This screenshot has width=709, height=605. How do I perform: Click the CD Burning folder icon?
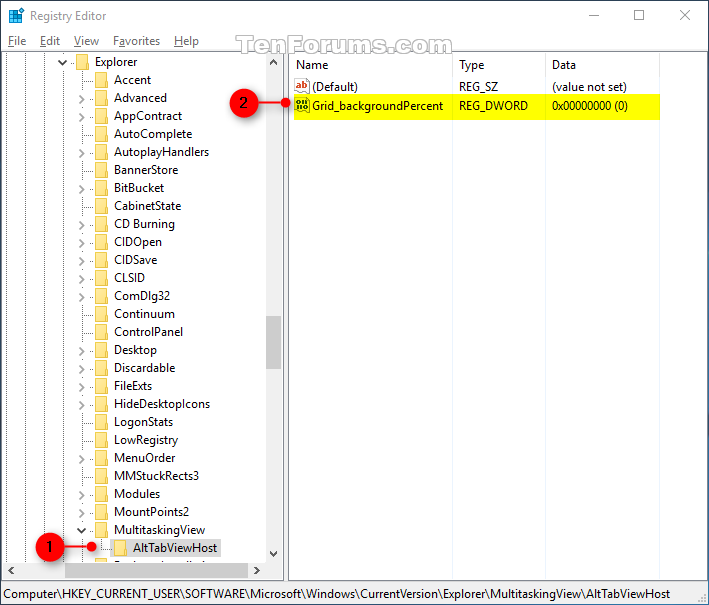(102, 224)
